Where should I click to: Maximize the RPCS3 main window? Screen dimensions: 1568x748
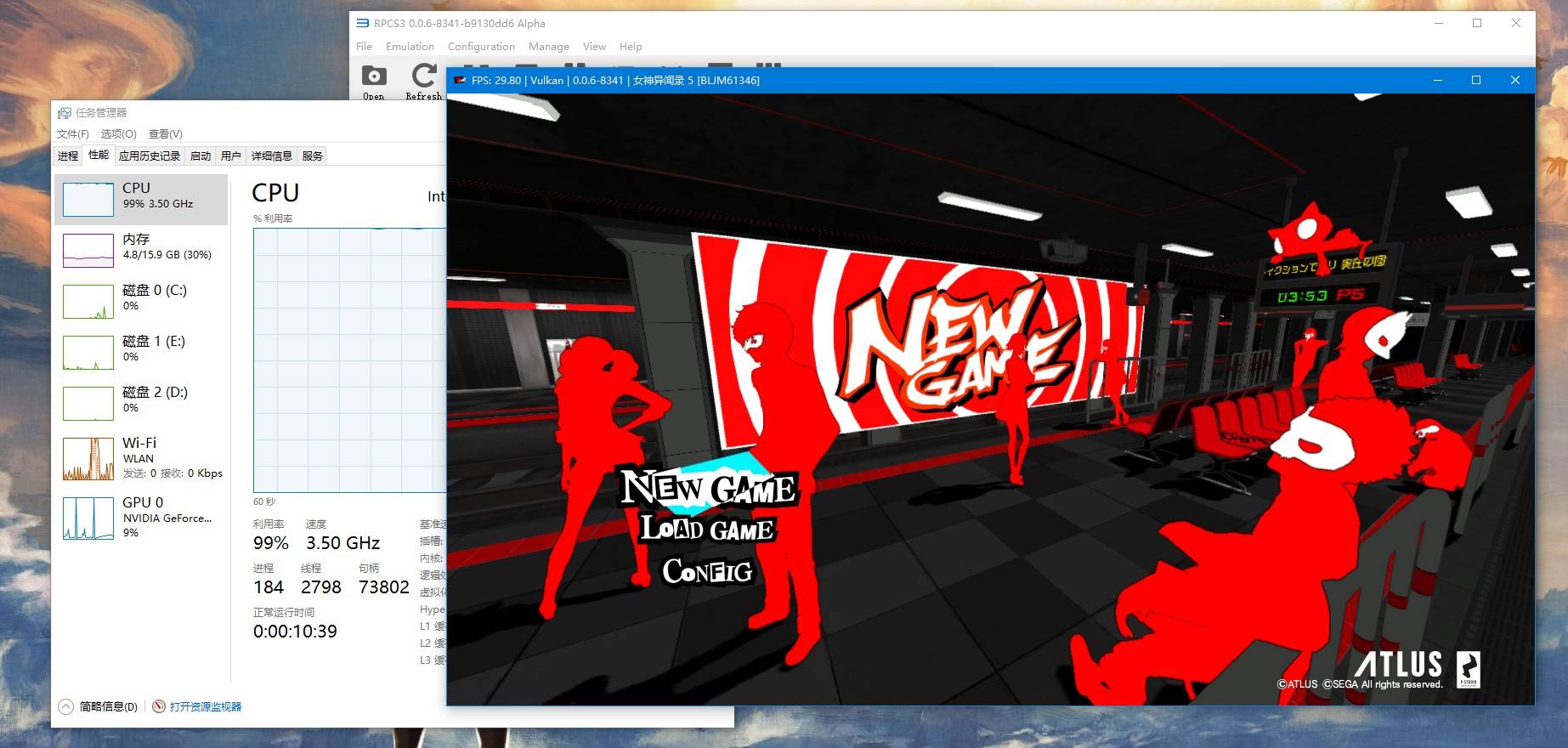pyautogui.click(x=1477, y=23)
